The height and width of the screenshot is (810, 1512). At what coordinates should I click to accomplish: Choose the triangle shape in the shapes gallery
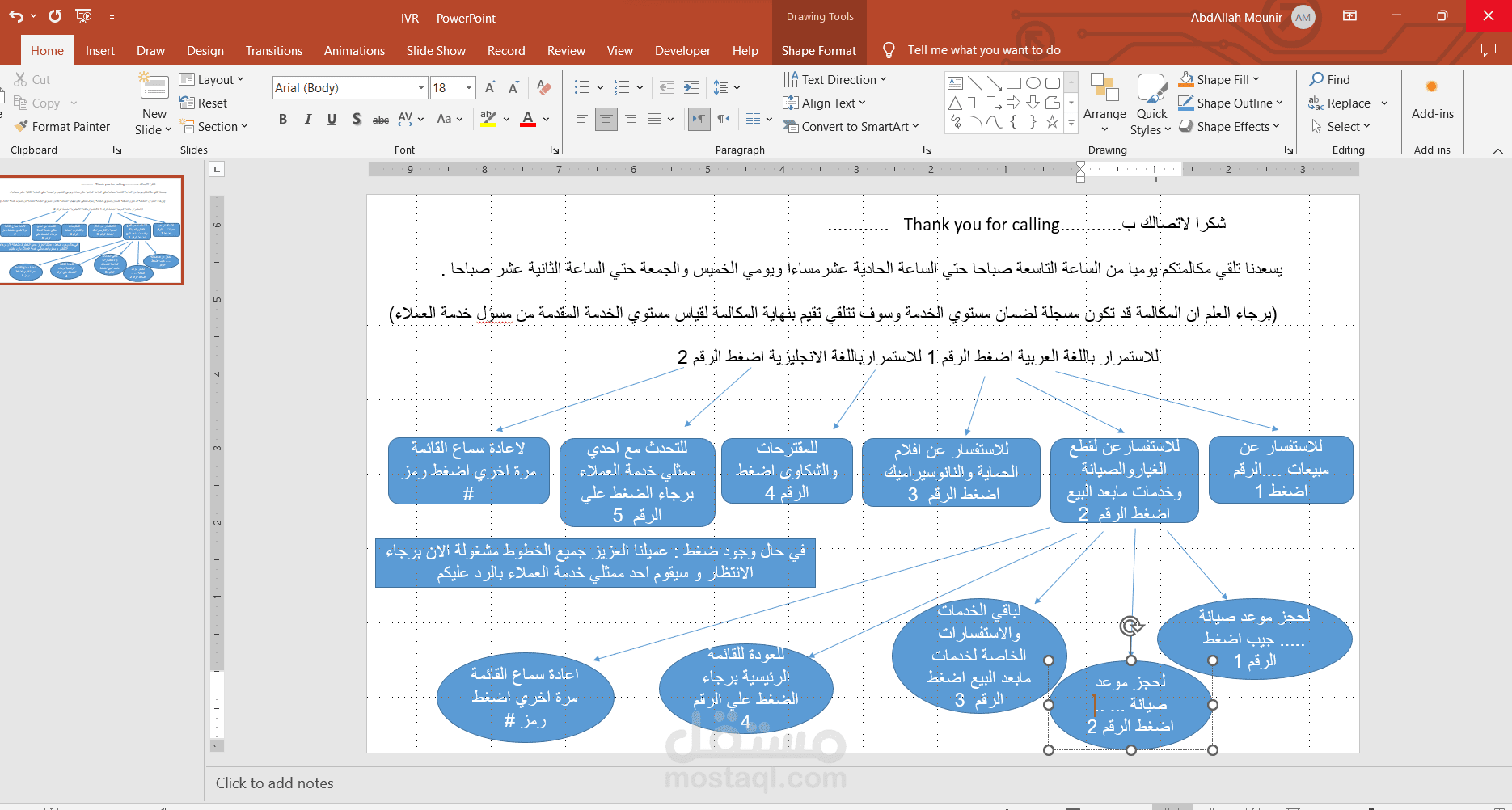coord(955,103)
